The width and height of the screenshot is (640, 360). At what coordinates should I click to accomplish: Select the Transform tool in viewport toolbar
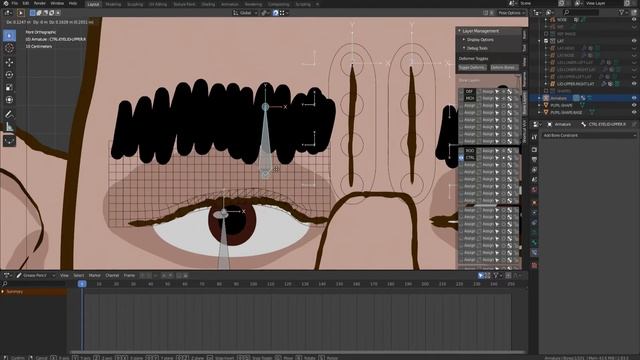point(9,100)
